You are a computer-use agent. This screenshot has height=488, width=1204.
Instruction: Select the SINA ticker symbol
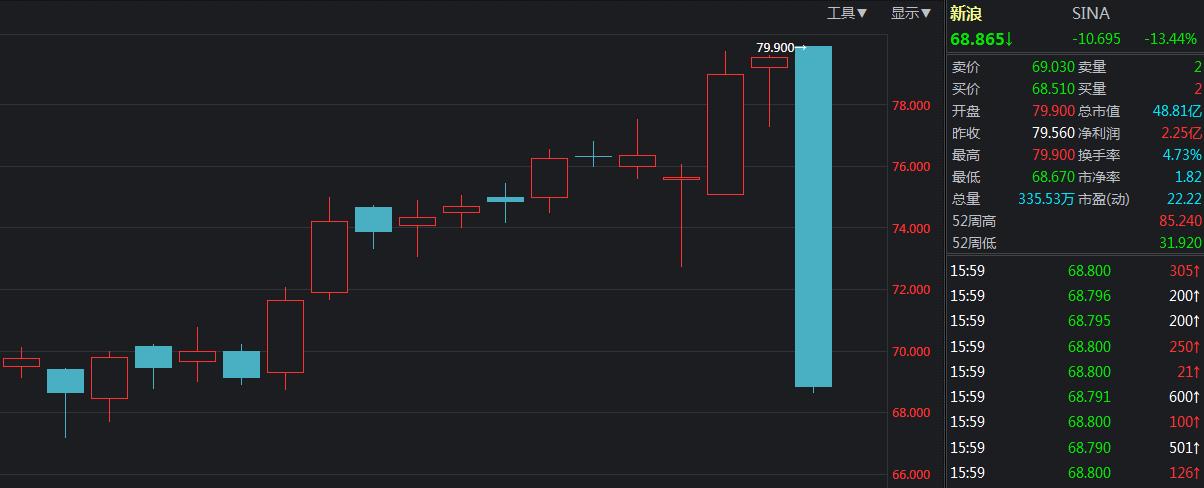click(1090, 13)
